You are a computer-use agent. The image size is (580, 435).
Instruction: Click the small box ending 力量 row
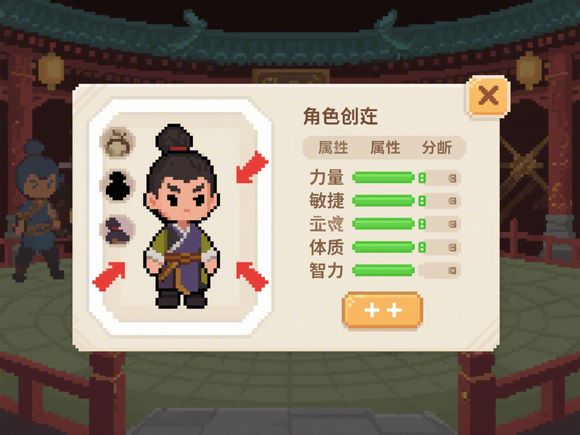pos(452,179)
